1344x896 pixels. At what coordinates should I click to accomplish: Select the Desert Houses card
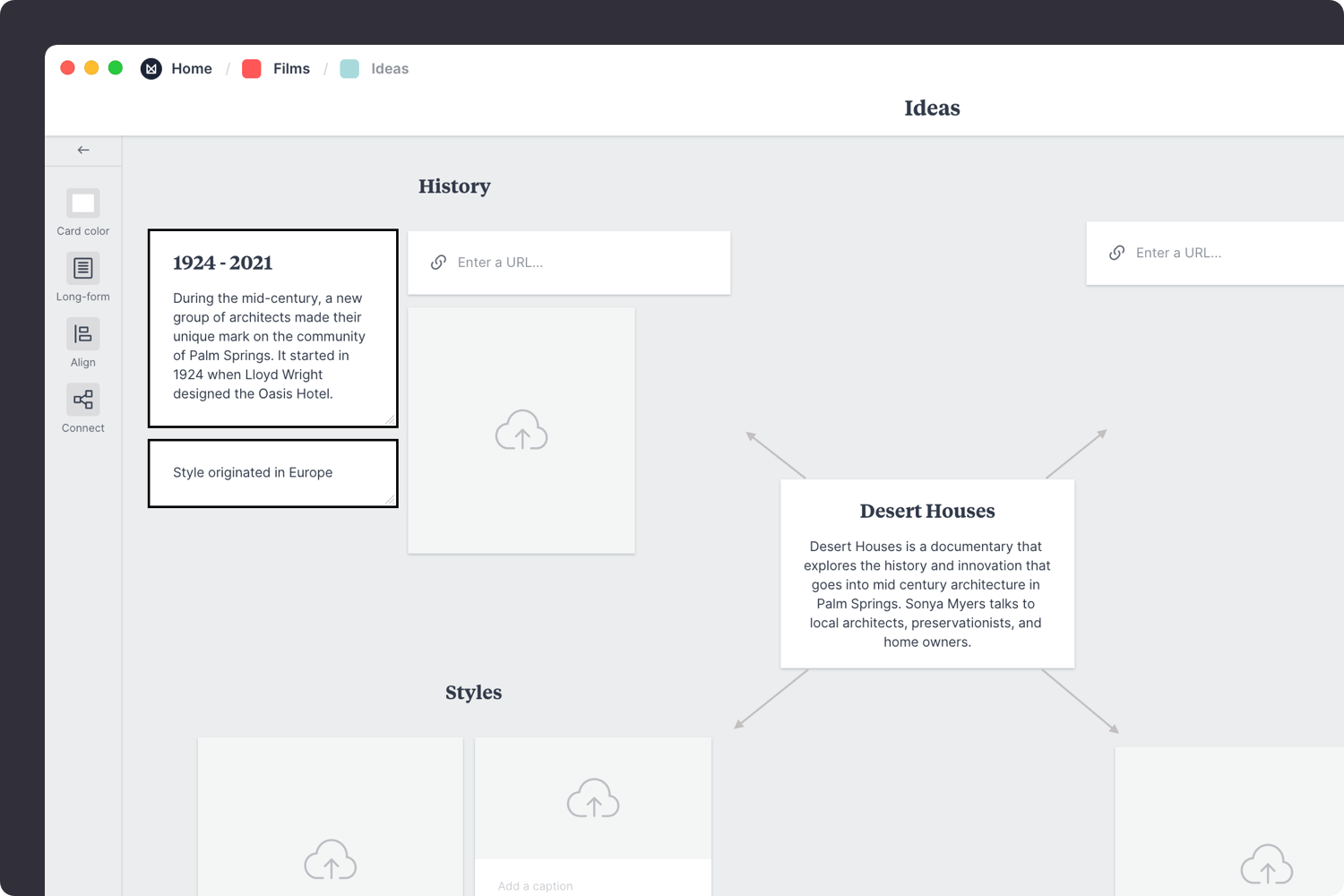[x=927, y=573]
